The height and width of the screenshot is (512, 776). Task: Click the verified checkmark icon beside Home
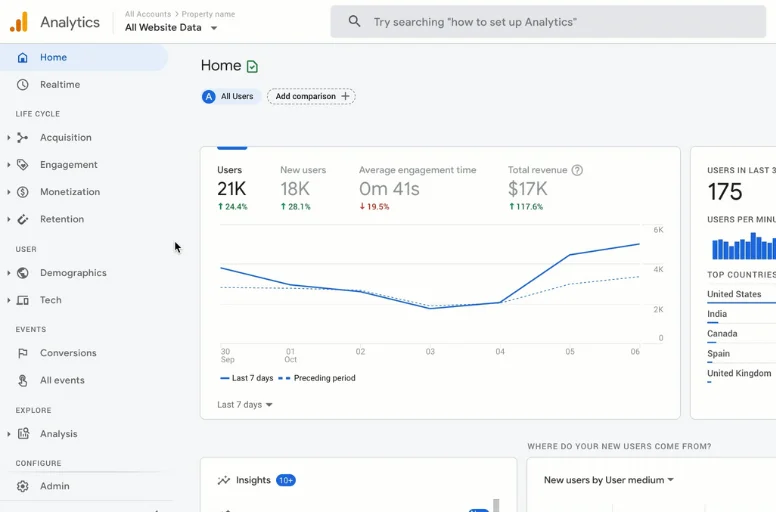coord(252,66)
